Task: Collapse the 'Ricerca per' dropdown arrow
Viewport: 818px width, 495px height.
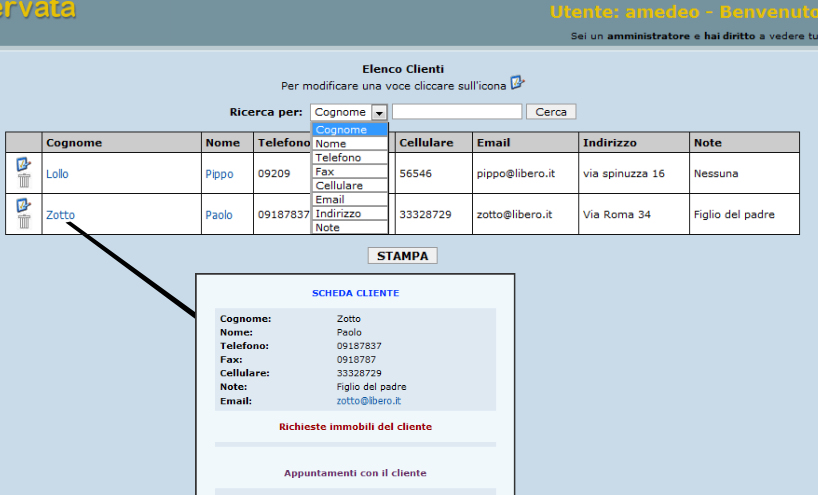Action: [379, 113]
